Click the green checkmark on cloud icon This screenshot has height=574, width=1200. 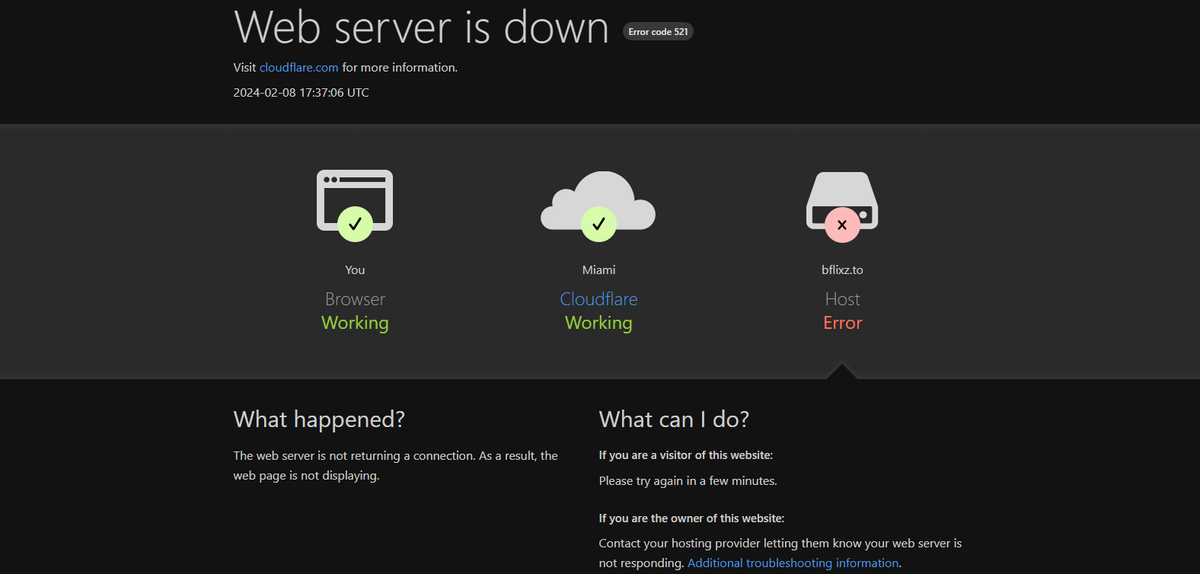[598, 224]
